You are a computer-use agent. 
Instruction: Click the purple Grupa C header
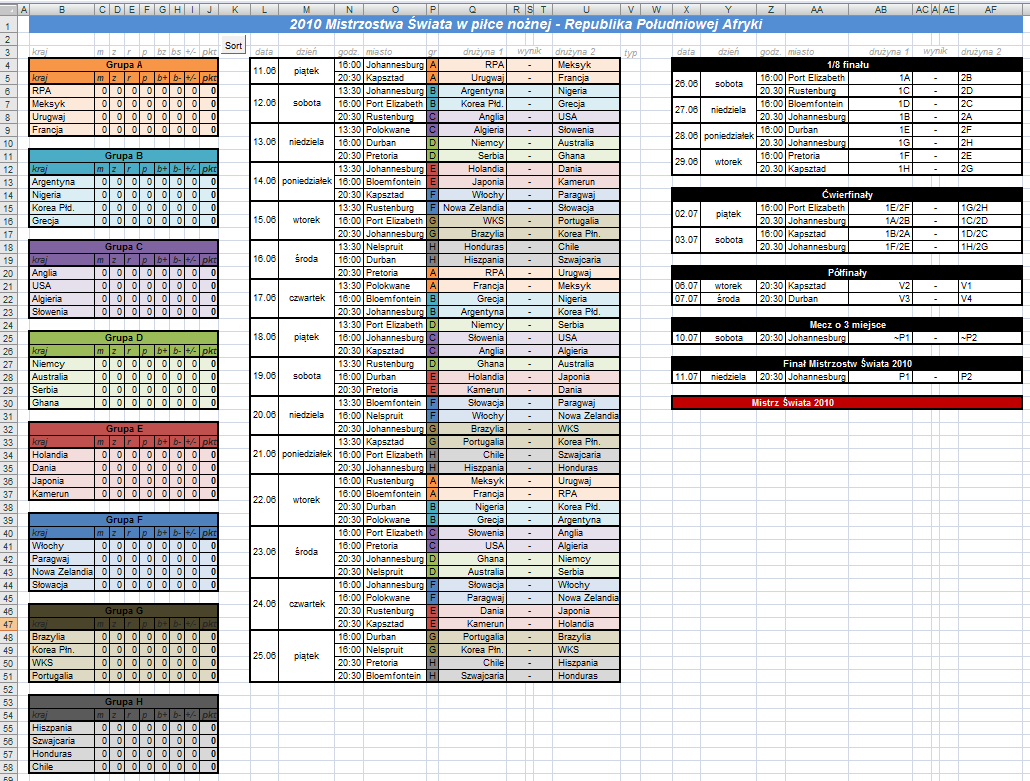pos(124,246)
